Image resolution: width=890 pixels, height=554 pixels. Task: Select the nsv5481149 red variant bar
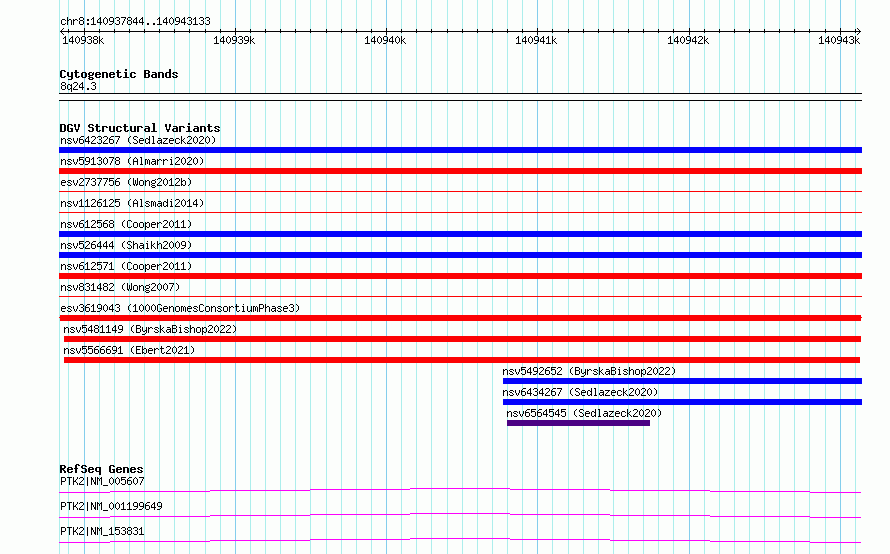[462, 339]
